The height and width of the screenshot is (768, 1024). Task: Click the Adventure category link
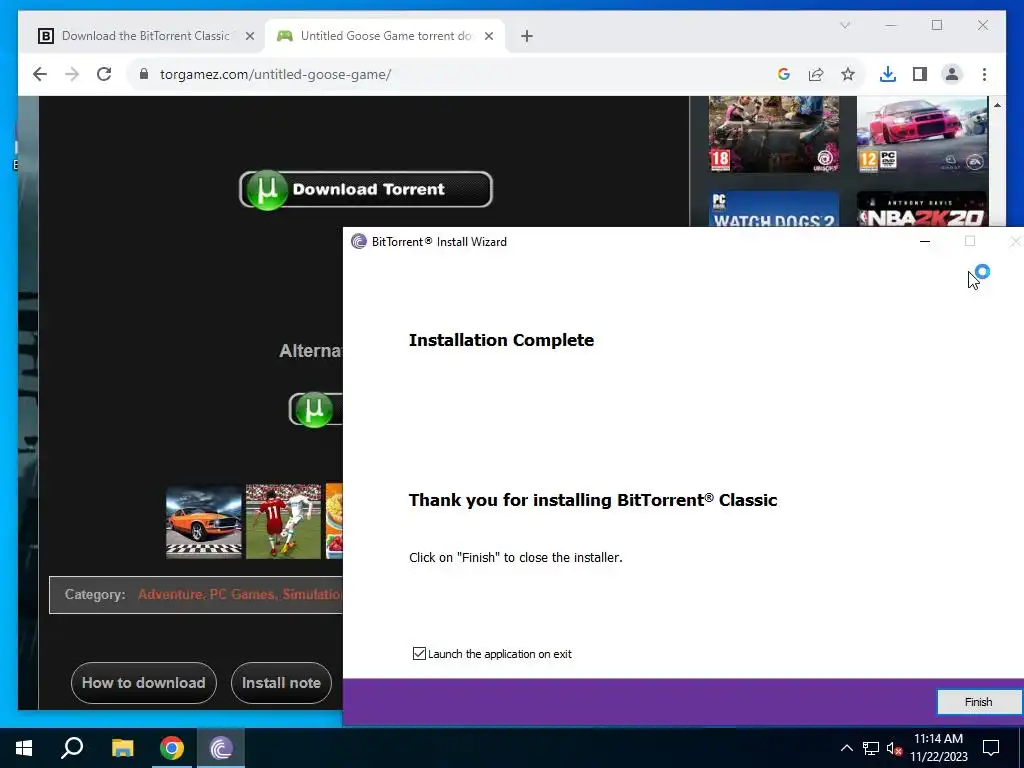(x=172, y=594)
